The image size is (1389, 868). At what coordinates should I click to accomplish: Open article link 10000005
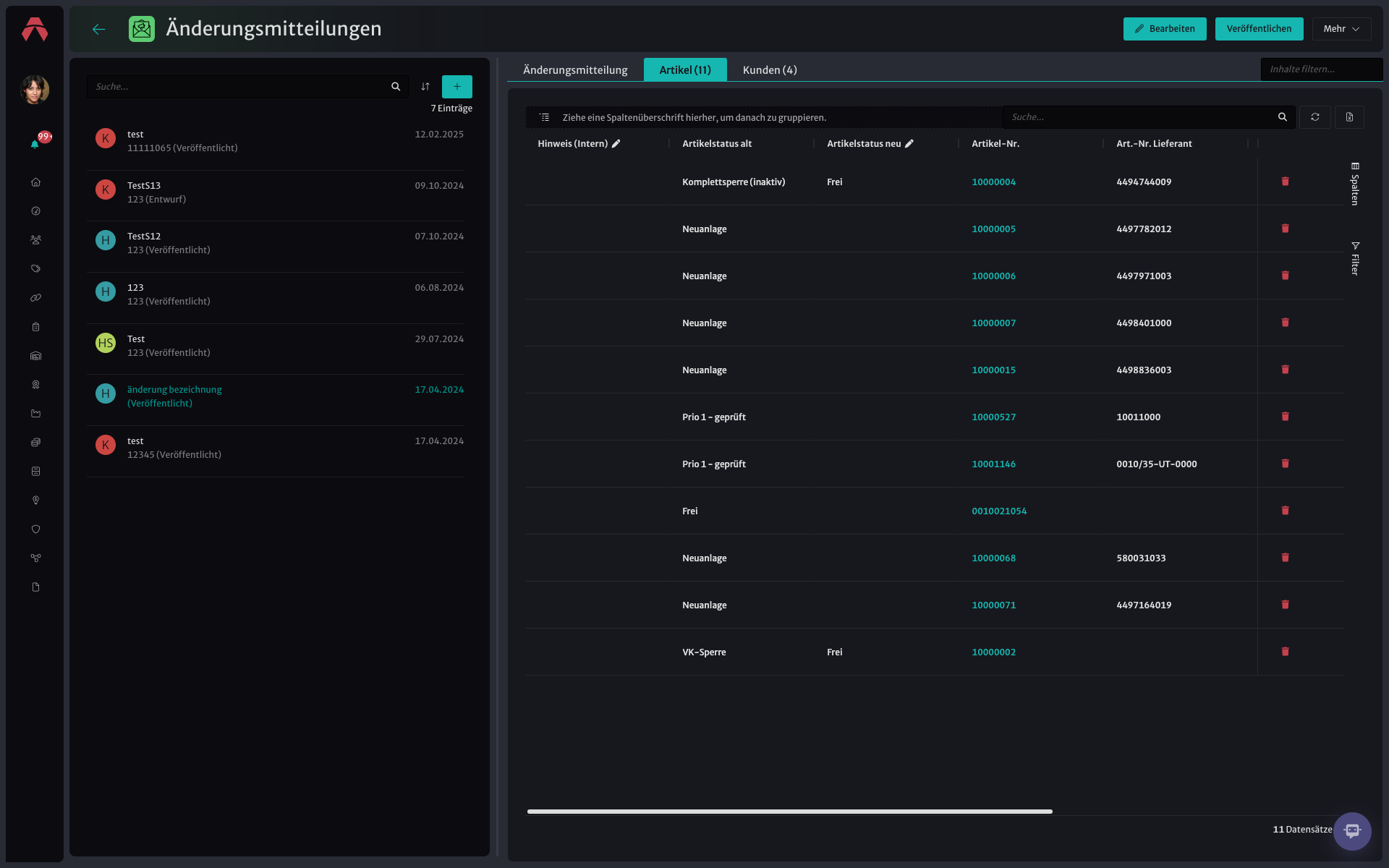click(993, 229)
